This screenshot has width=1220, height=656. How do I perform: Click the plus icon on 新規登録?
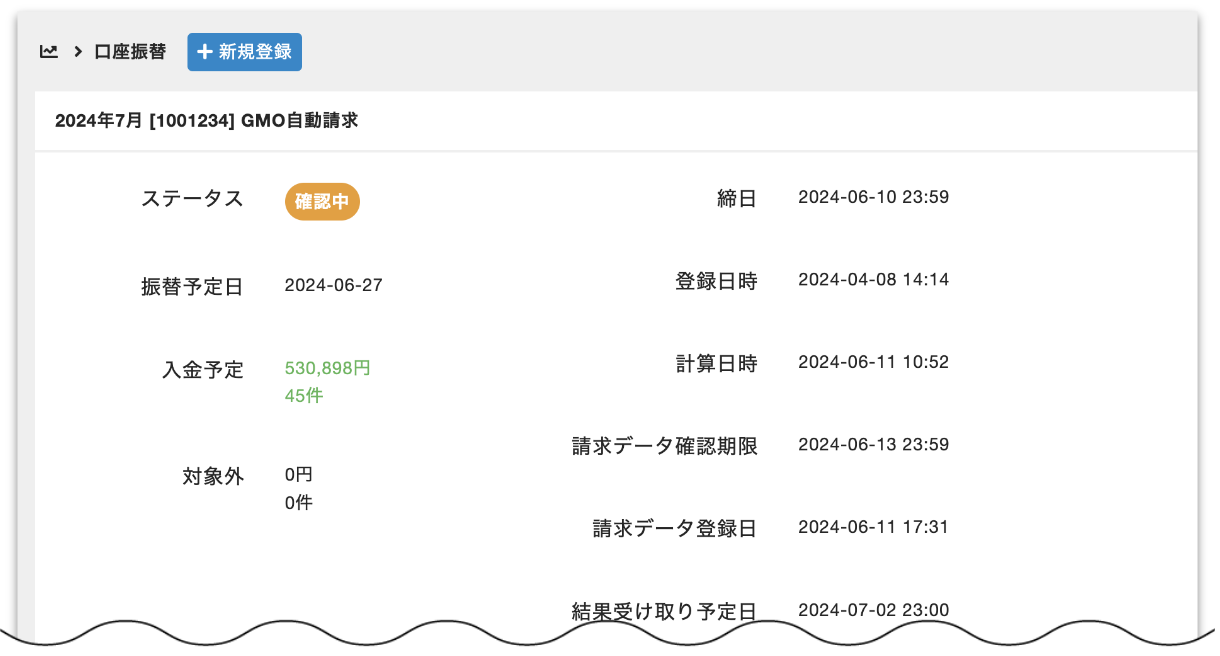click(x=205, y=52)
